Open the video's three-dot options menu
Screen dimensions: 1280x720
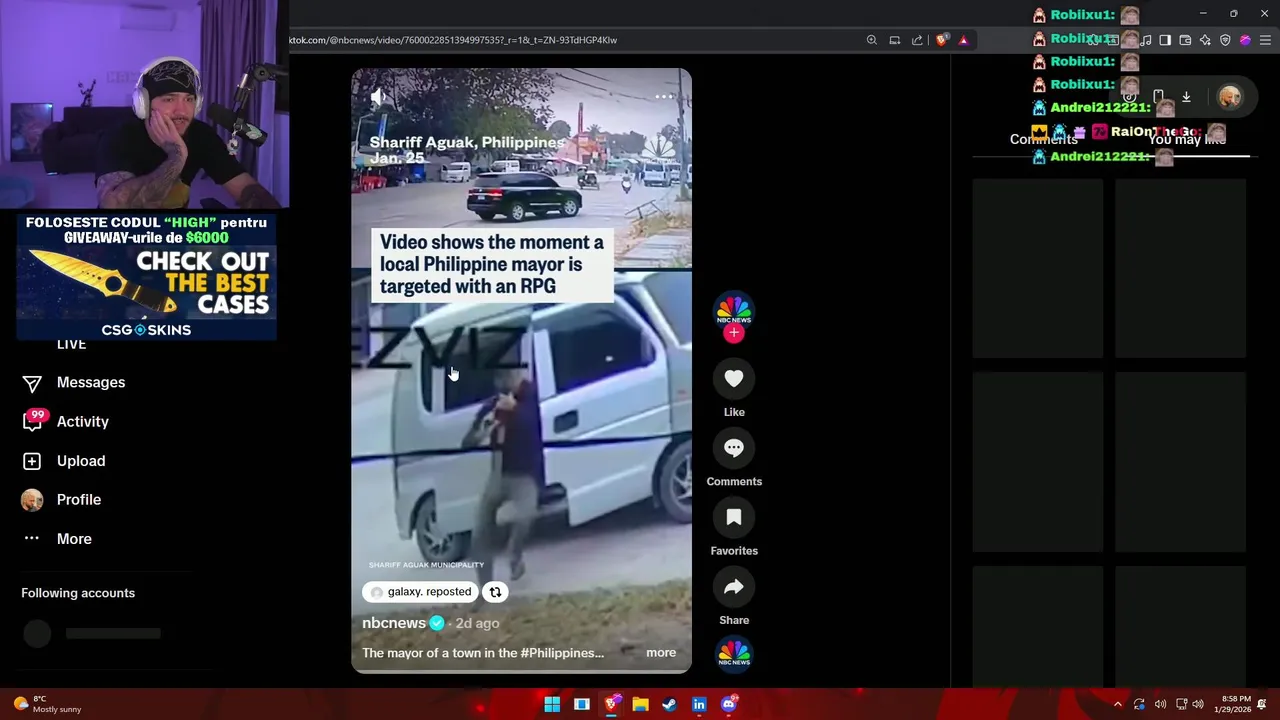[x=665, y=97]
